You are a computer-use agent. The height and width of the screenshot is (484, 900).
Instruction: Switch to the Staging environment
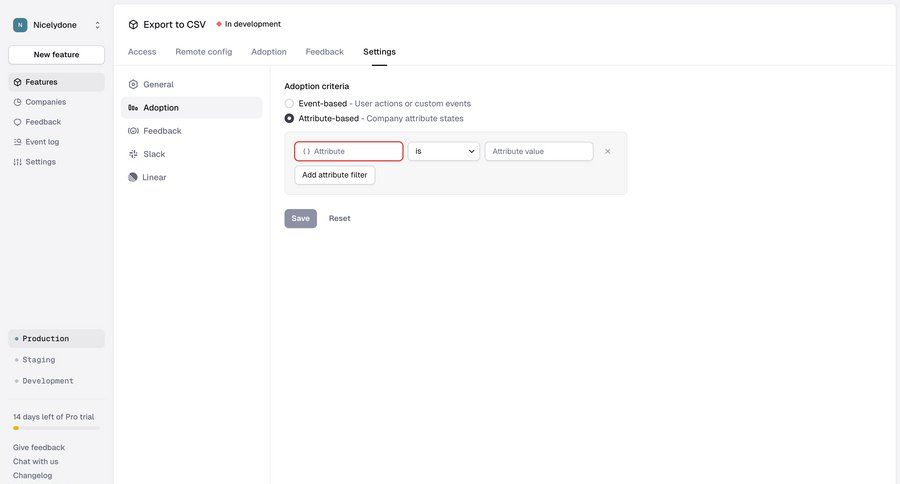tap(56, 359)
